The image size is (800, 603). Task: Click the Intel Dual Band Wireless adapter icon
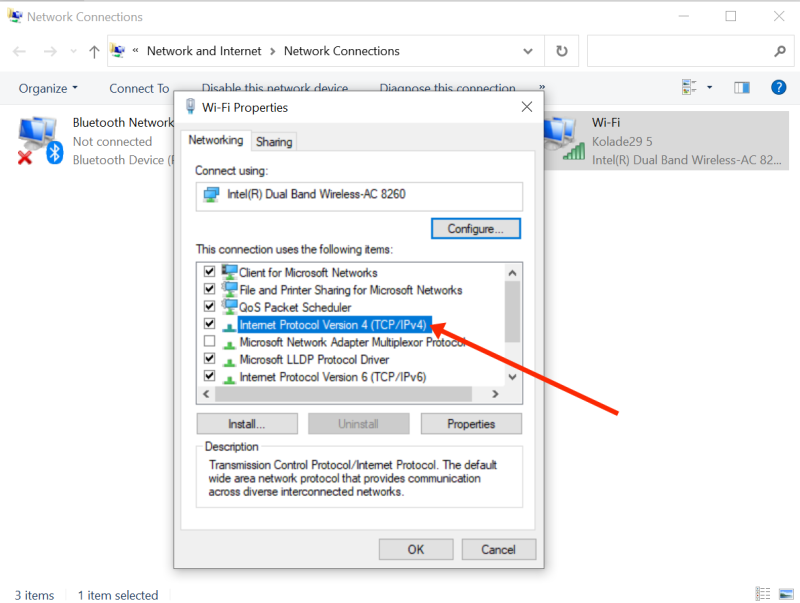point(211,194)
